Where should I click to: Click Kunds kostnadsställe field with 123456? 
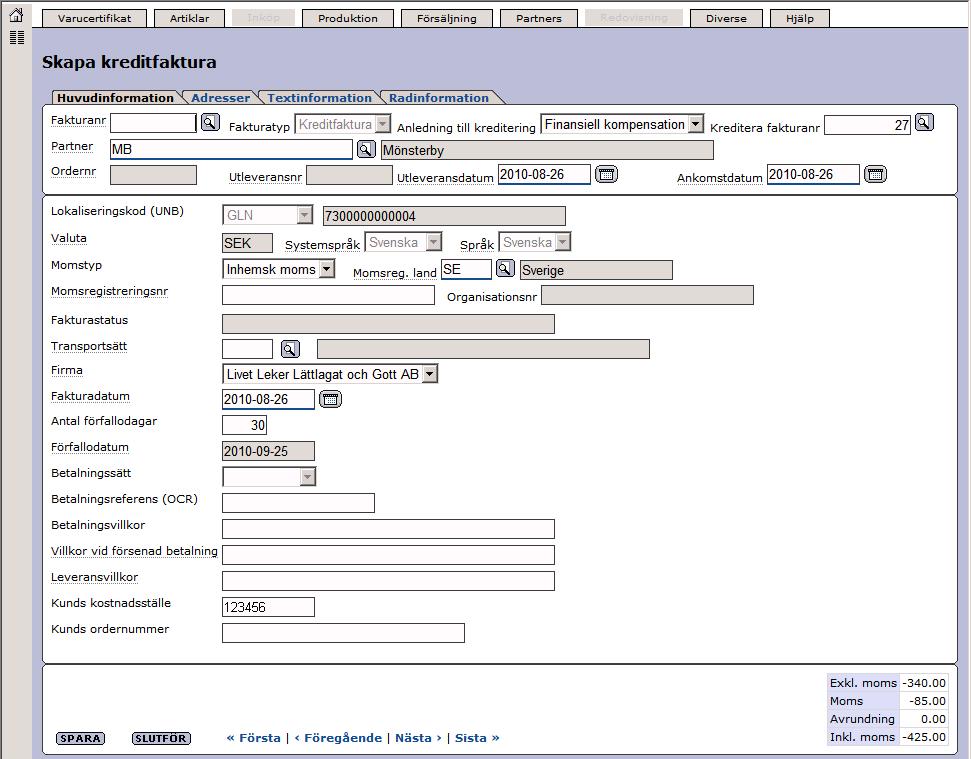[x=268, y=607]
